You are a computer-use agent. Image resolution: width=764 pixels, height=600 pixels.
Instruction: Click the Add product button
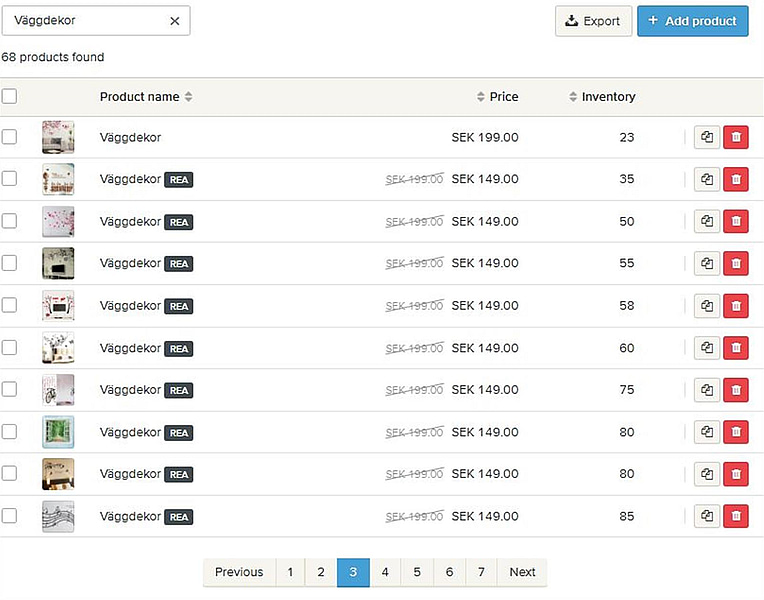tap(692, 21)
